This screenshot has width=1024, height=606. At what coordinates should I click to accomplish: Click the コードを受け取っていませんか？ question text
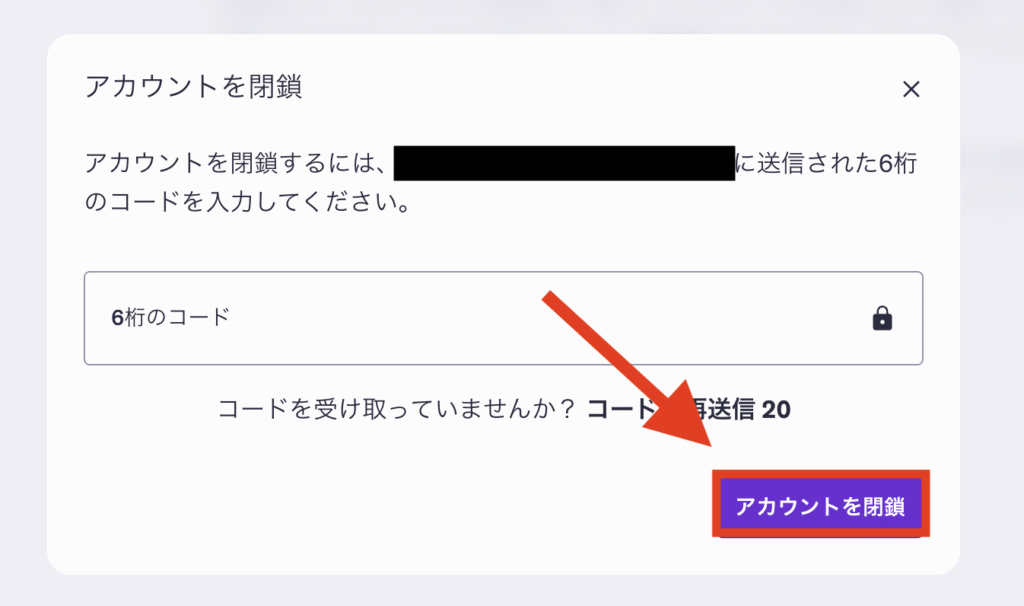click(397, 410)
